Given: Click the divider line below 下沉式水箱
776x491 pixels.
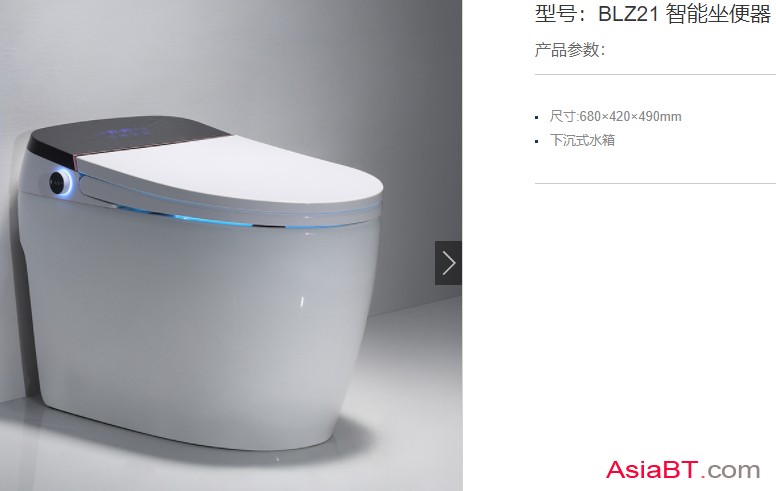Looking at the screenshot, I should (655, 184).
